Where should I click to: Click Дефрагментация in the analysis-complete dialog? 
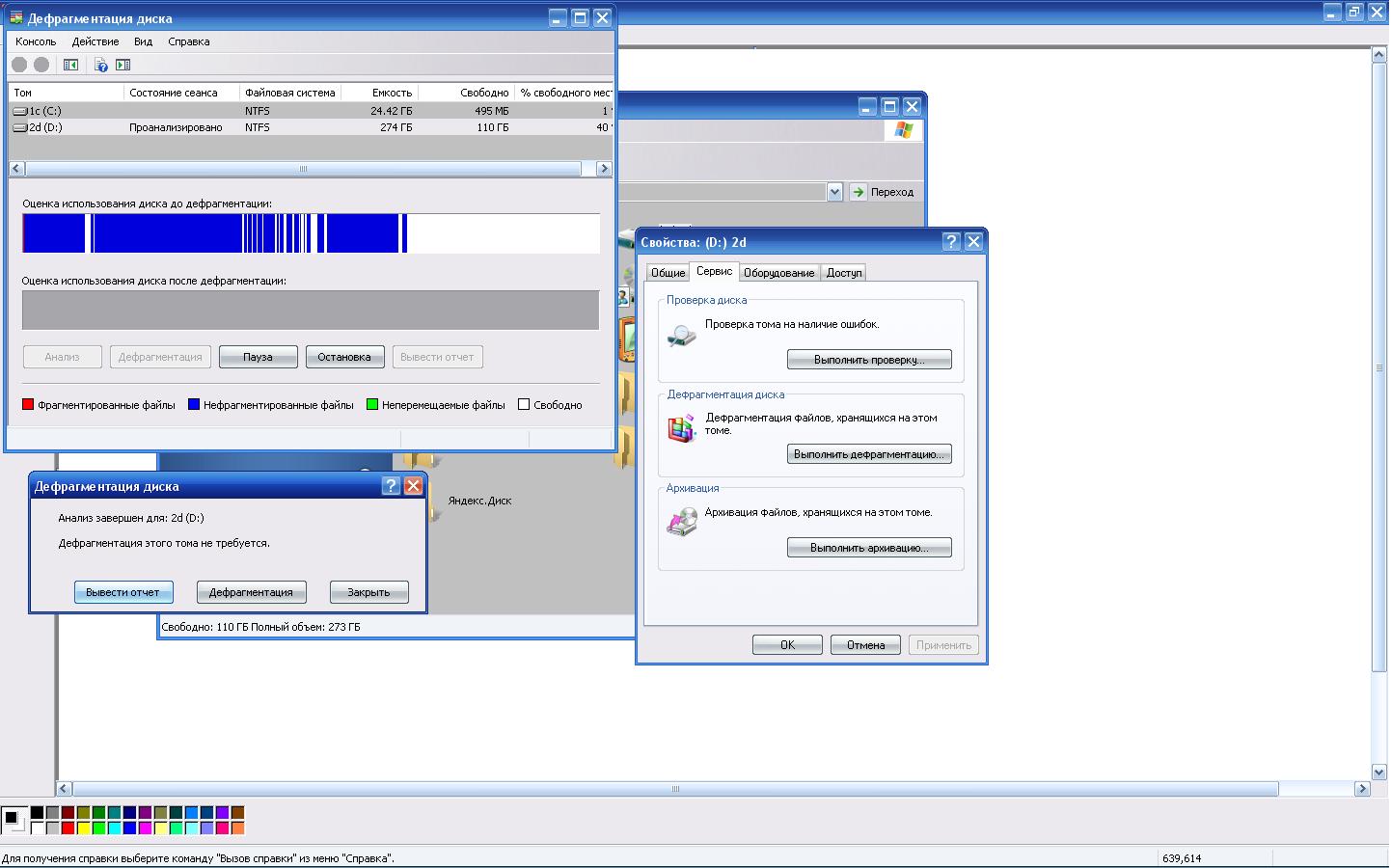[251, 592]
